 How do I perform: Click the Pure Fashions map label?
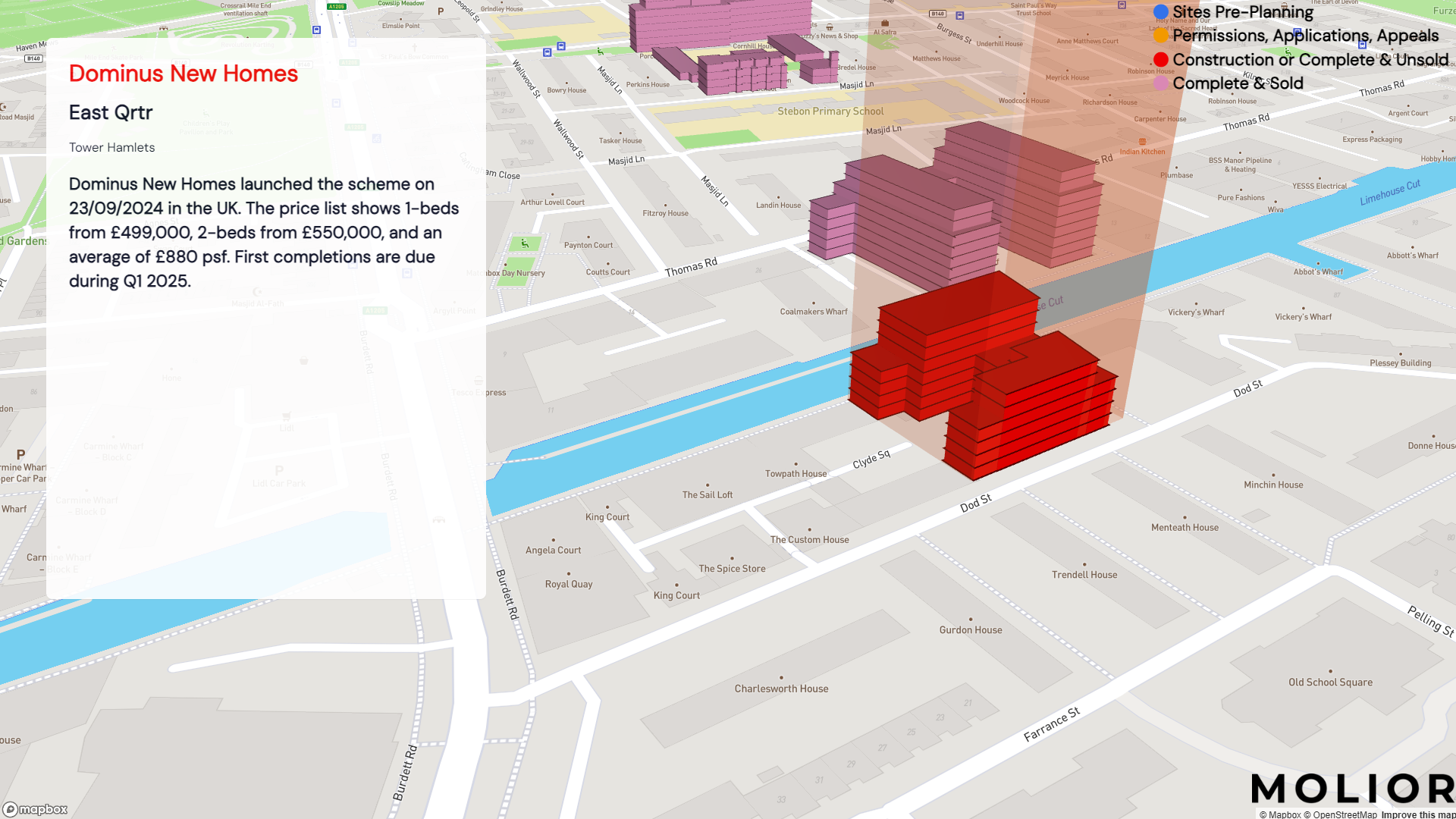[x=1241, y=198]
